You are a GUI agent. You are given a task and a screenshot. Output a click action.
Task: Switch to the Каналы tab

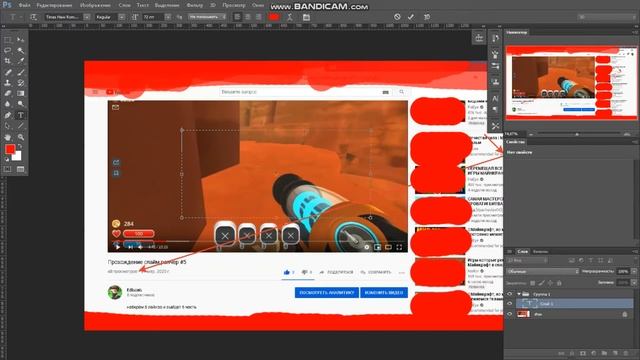pyautogui.click(x=540, y=251)
